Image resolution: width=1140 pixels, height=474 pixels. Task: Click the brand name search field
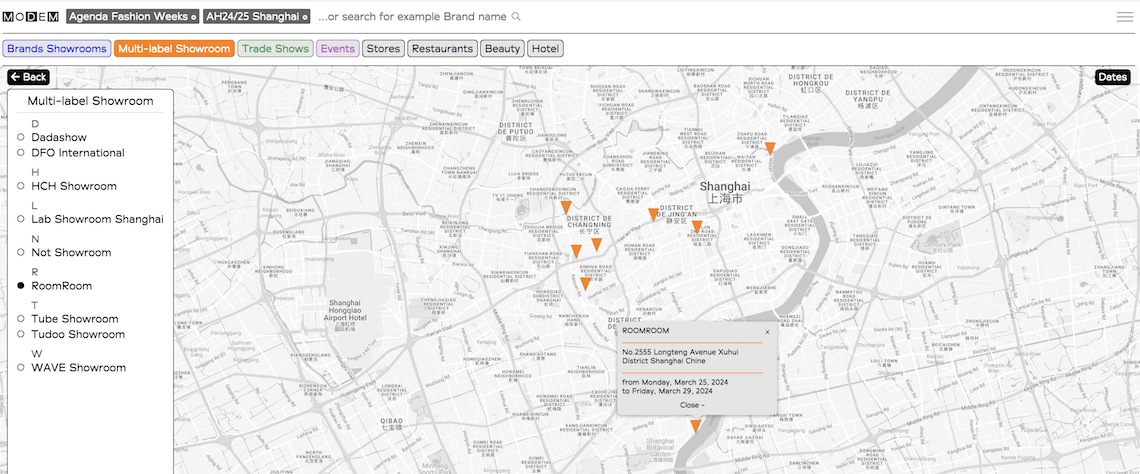[x=414, y=17]
